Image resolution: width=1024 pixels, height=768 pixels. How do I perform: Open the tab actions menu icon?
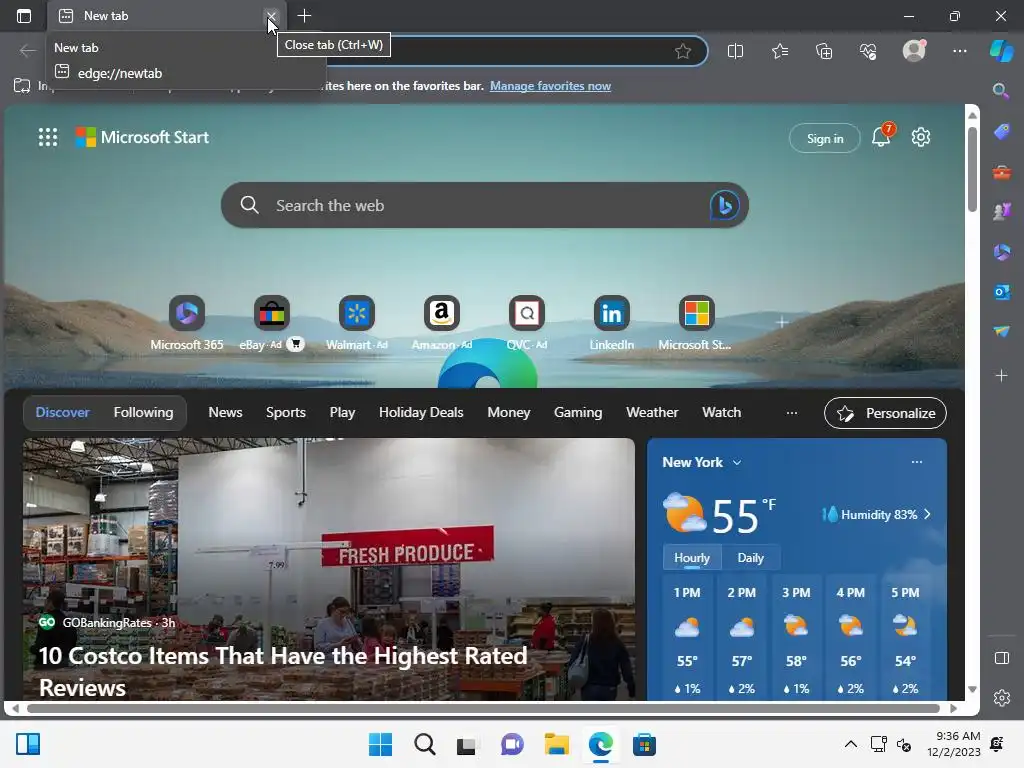click(24, 16)
